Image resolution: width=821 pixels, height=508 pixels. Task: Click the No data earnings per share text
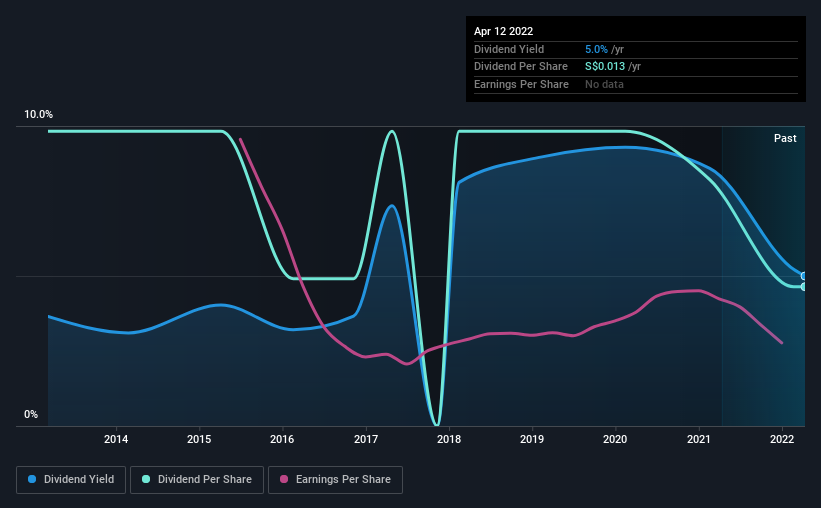pyautogui.click(x=604, y=84)
